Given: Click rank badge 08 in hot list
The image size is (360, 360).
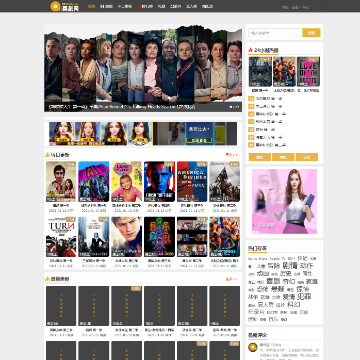Looking at the screenshot, I should 251,129.
